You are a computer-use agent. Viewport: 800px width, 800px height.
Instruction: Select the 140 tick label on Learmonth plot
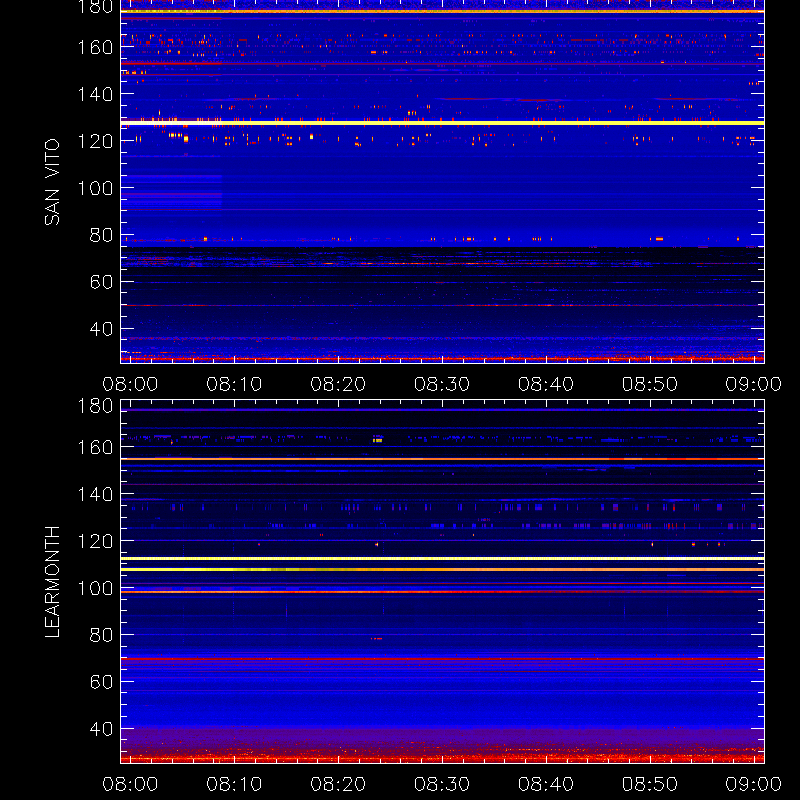[x=95, y=494]
